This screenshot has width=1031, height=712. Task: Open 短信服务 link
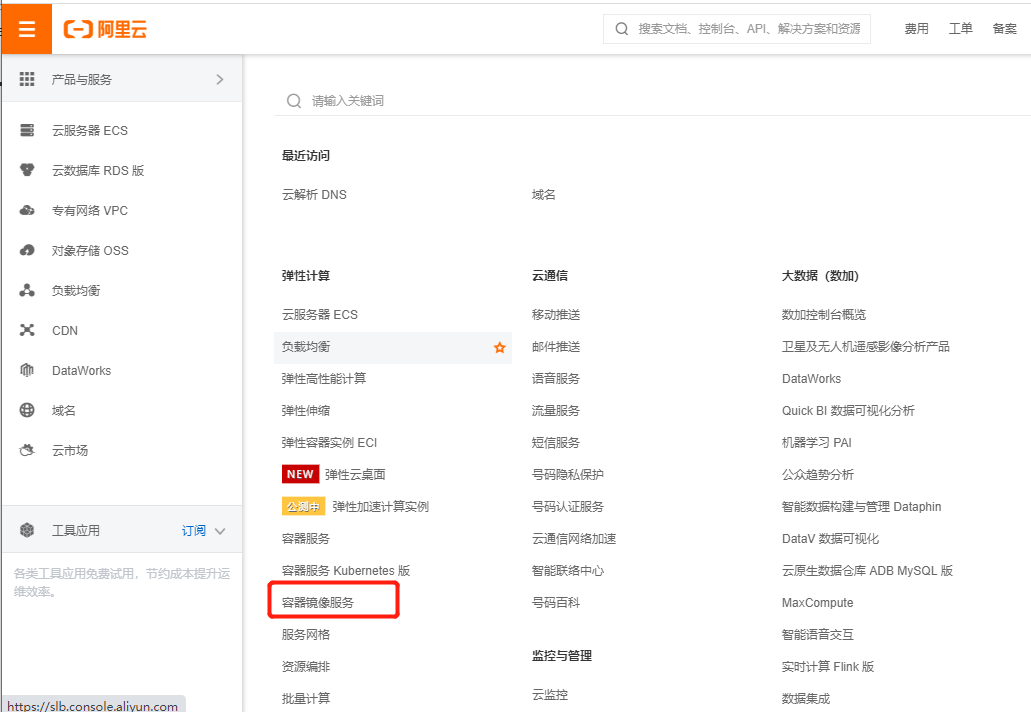click(556, 442)
